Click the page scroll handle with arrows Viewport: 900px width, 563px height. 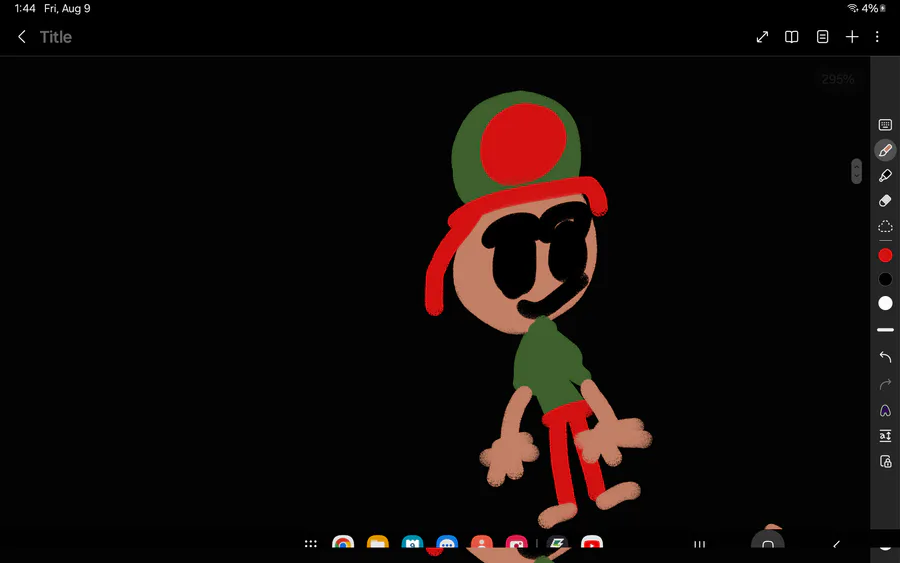coord(856,171)
